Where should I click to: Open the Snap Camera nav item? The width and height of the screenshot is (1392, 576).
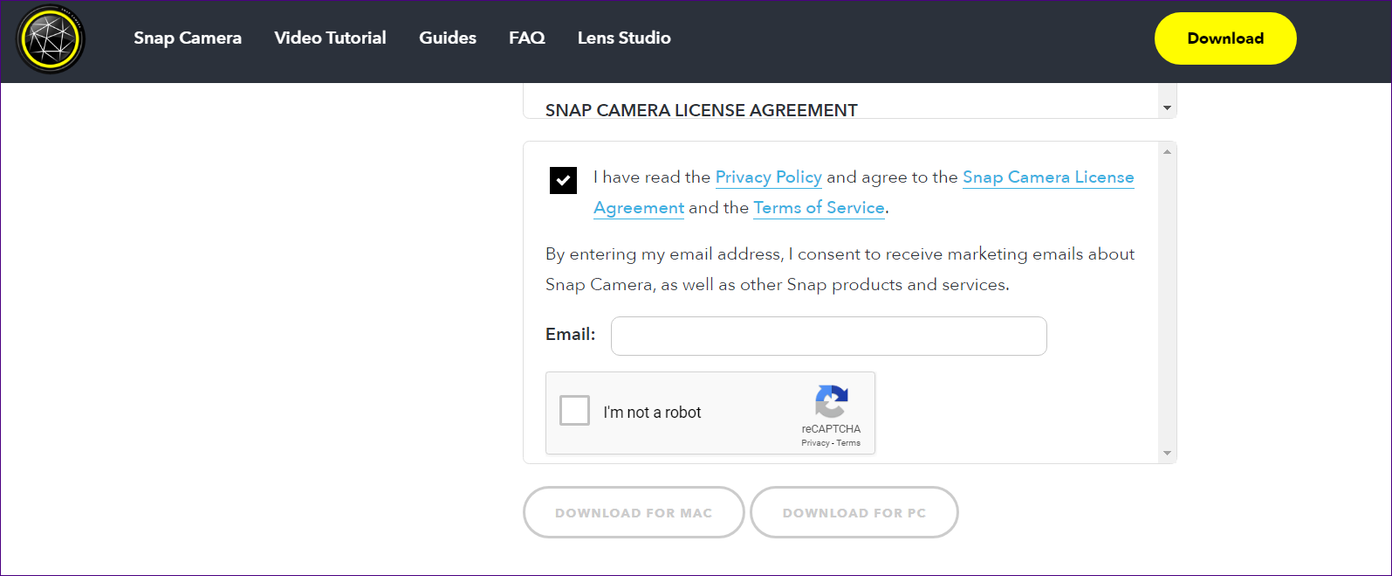coord(188,38)
